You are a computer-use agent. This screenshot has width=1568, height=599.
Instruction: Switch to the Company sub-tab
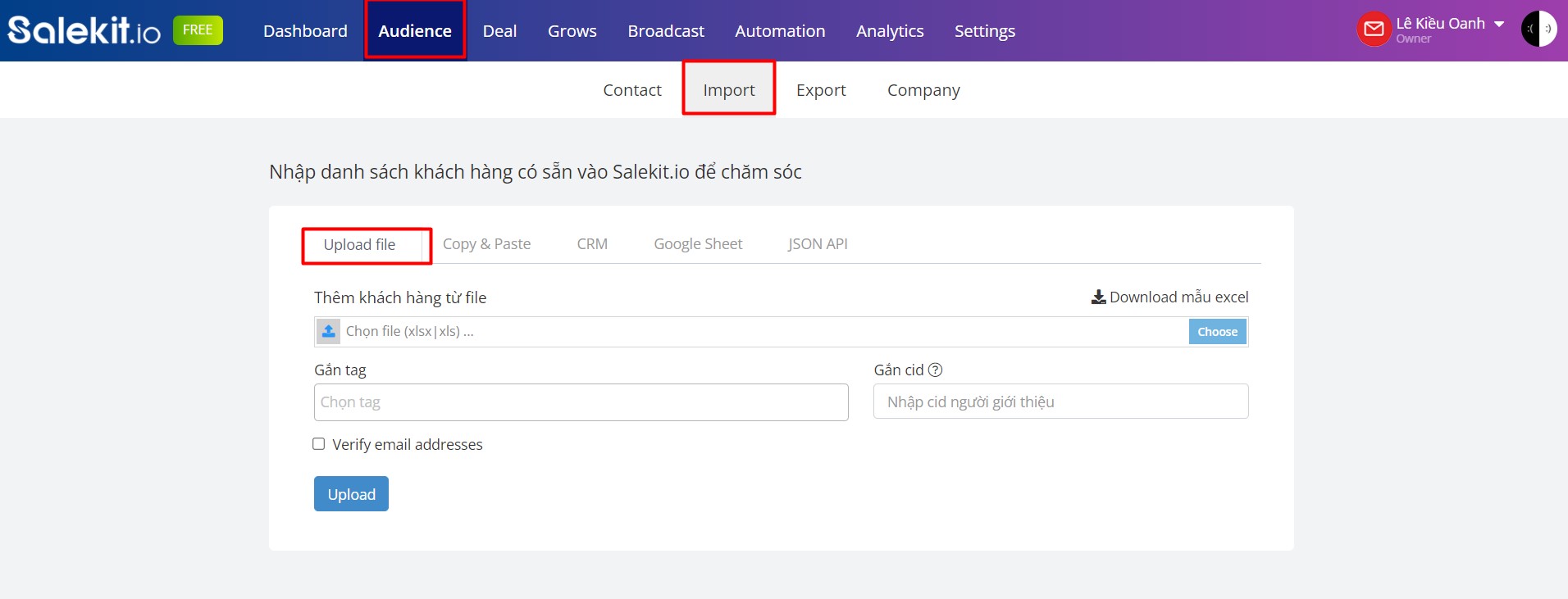coord(923,90)
